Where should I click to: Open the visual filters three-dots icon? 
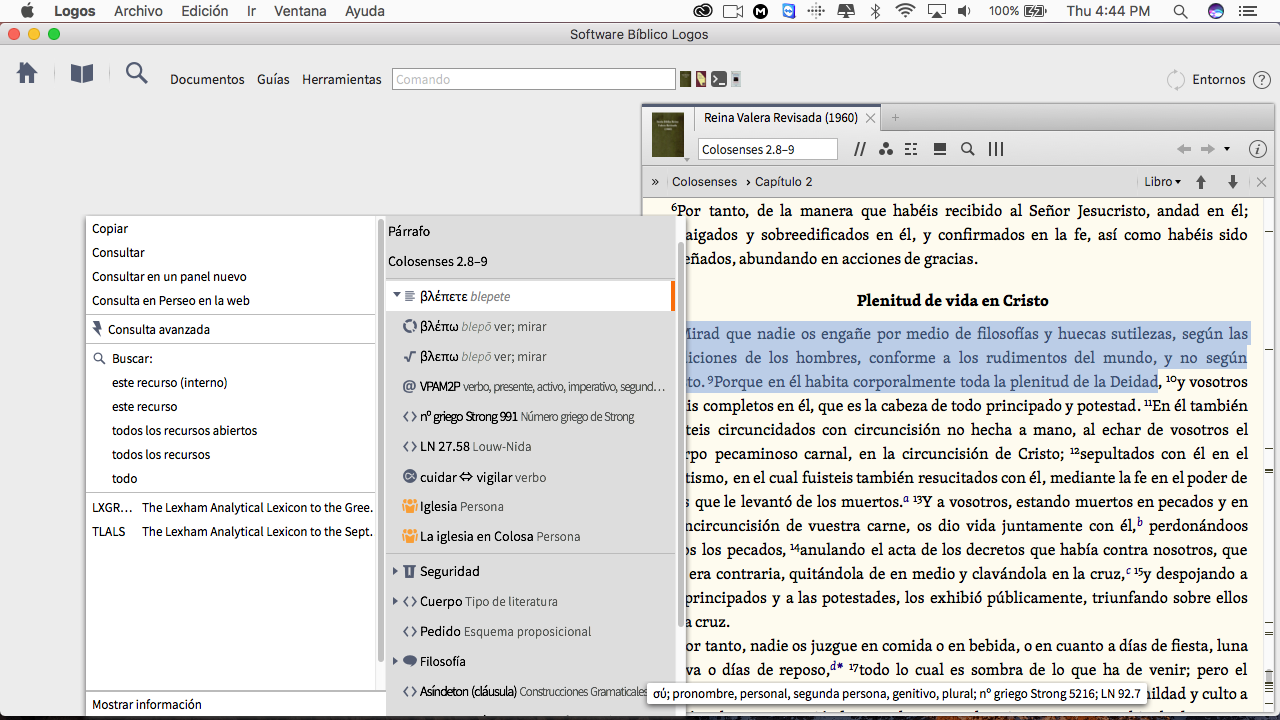point(885,149)
